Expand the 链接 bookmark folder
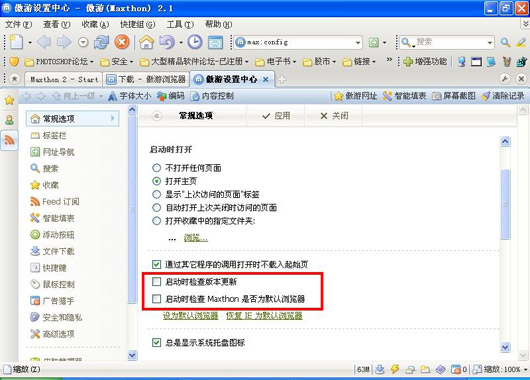The height and width of the screenshot is (380, 530). coord(359,62)
